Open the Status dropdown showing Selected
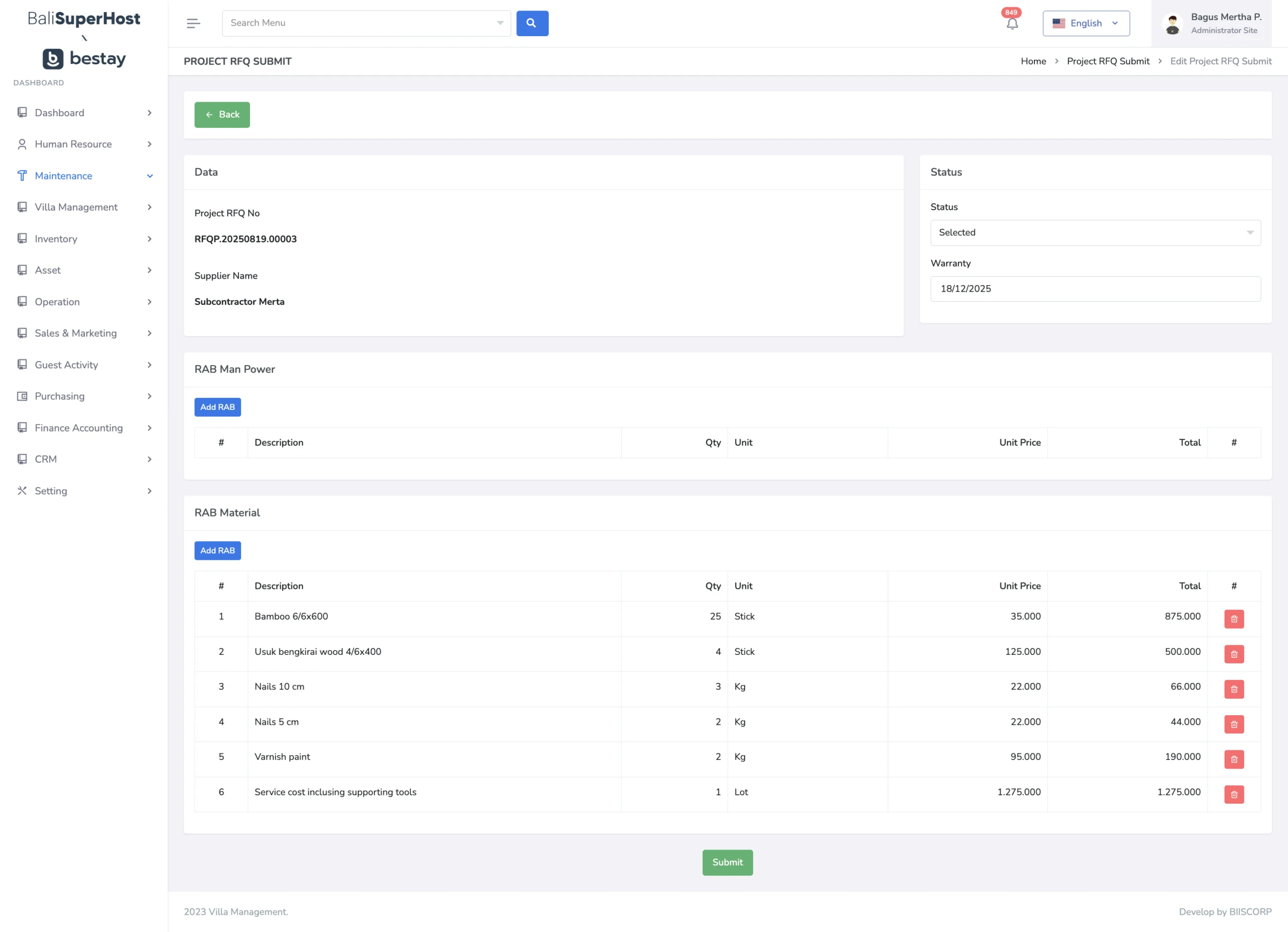 pyautogui.click(x=1095, y=233)
